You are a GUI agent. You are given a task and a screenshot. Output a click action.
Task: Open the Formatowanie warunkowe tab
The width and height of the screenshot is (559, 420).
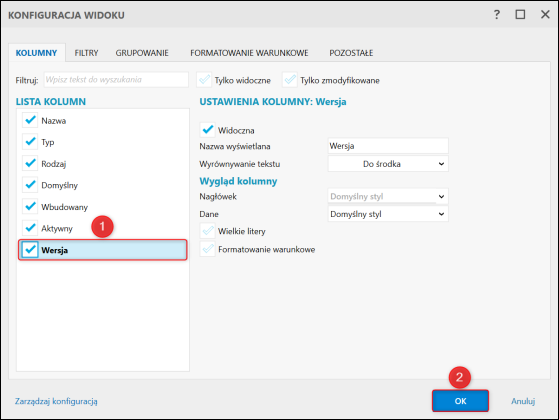click(x=249, y=53)
